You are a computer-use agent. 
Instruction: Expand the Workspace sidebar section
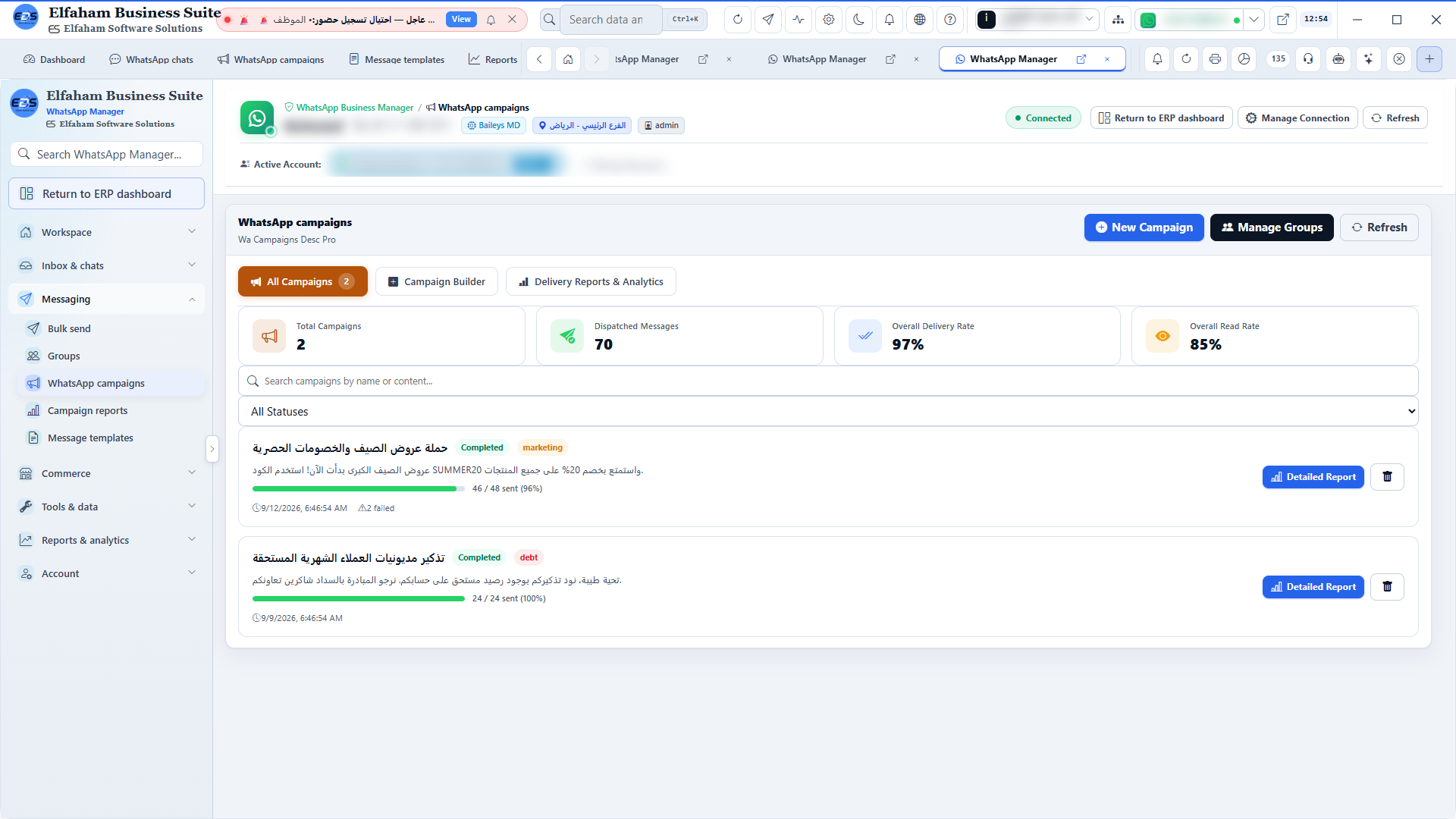(107, 232)
